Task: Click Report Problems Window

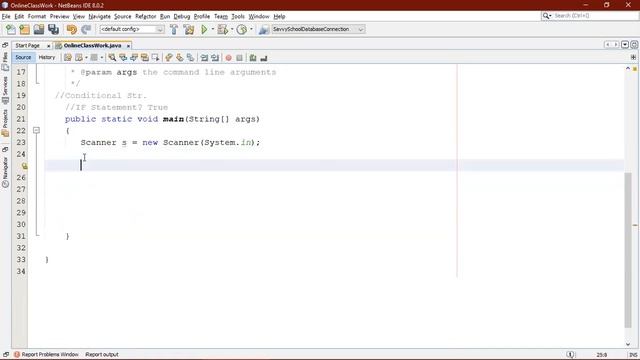Action: click(46, 354)
